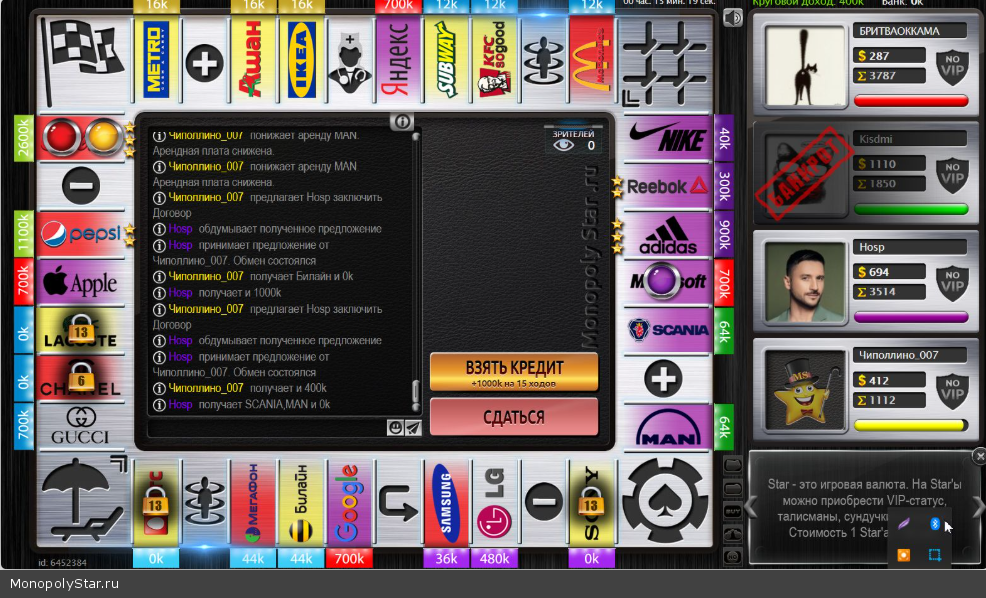Screen dimensions: 986x598
Task: Open Hosp player avatar photo
Action: click(804, 282)
